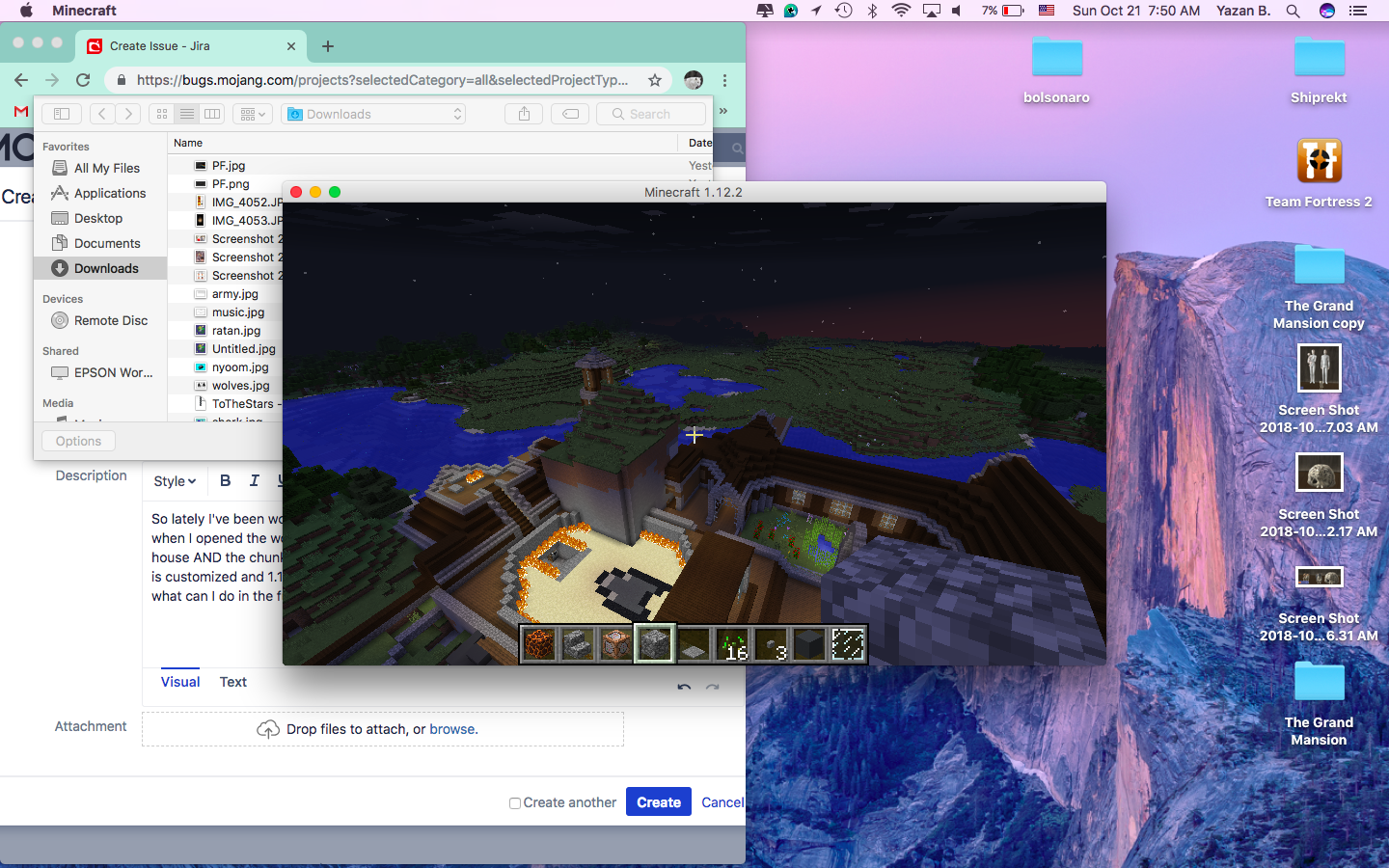Apply italic formatting in the Description editor
Screen dimensions: 1389x868
tap(254, 480)
